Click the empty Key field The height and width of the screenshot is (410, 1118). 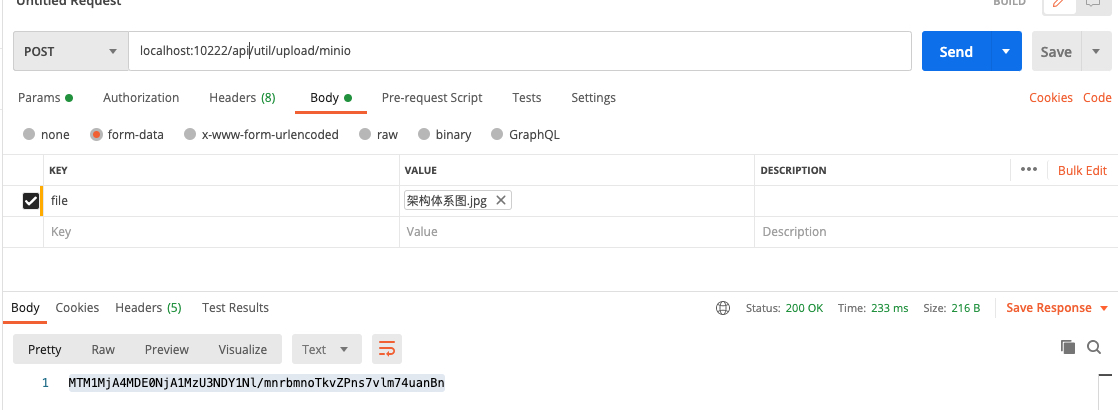click(221, 232)
